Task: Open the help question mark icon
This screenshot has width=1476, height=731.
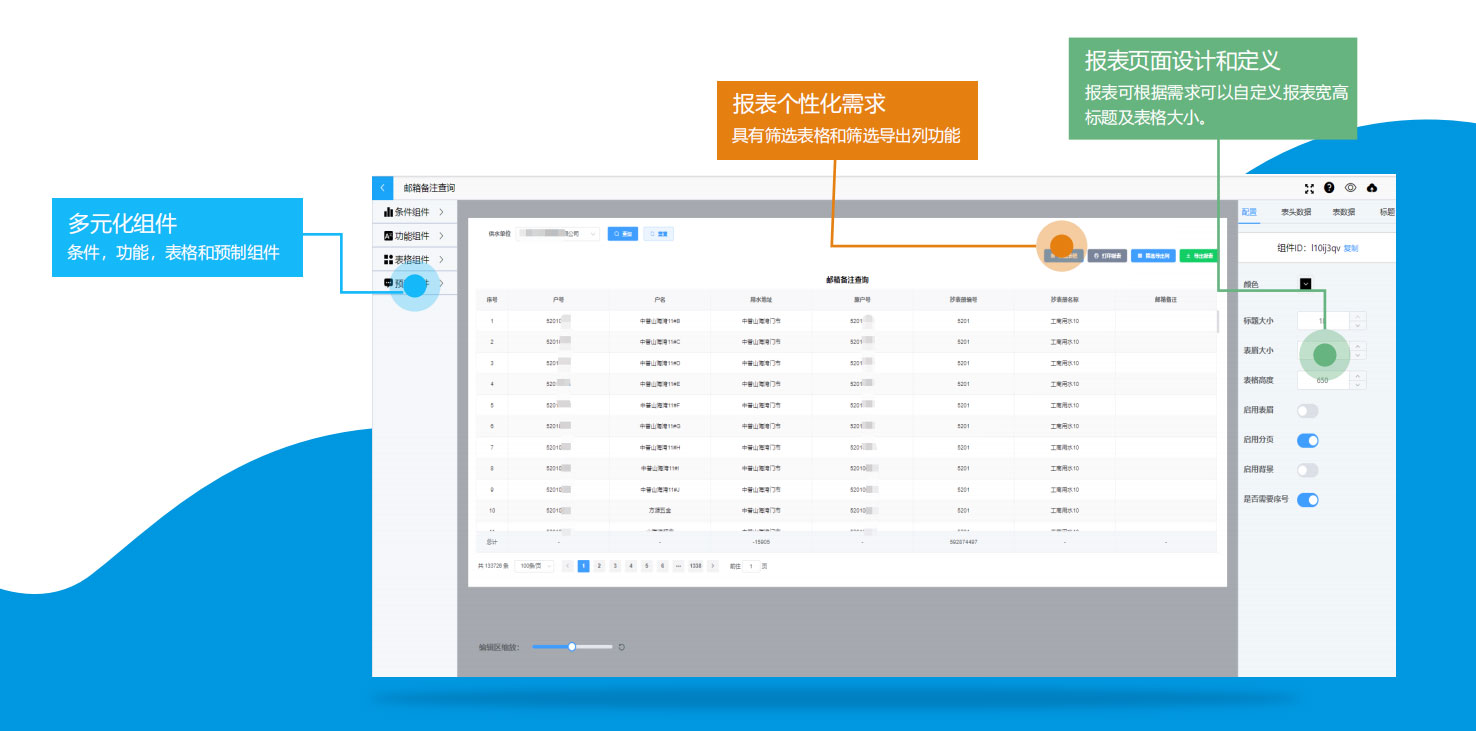Action: [x=1329, y=187]
